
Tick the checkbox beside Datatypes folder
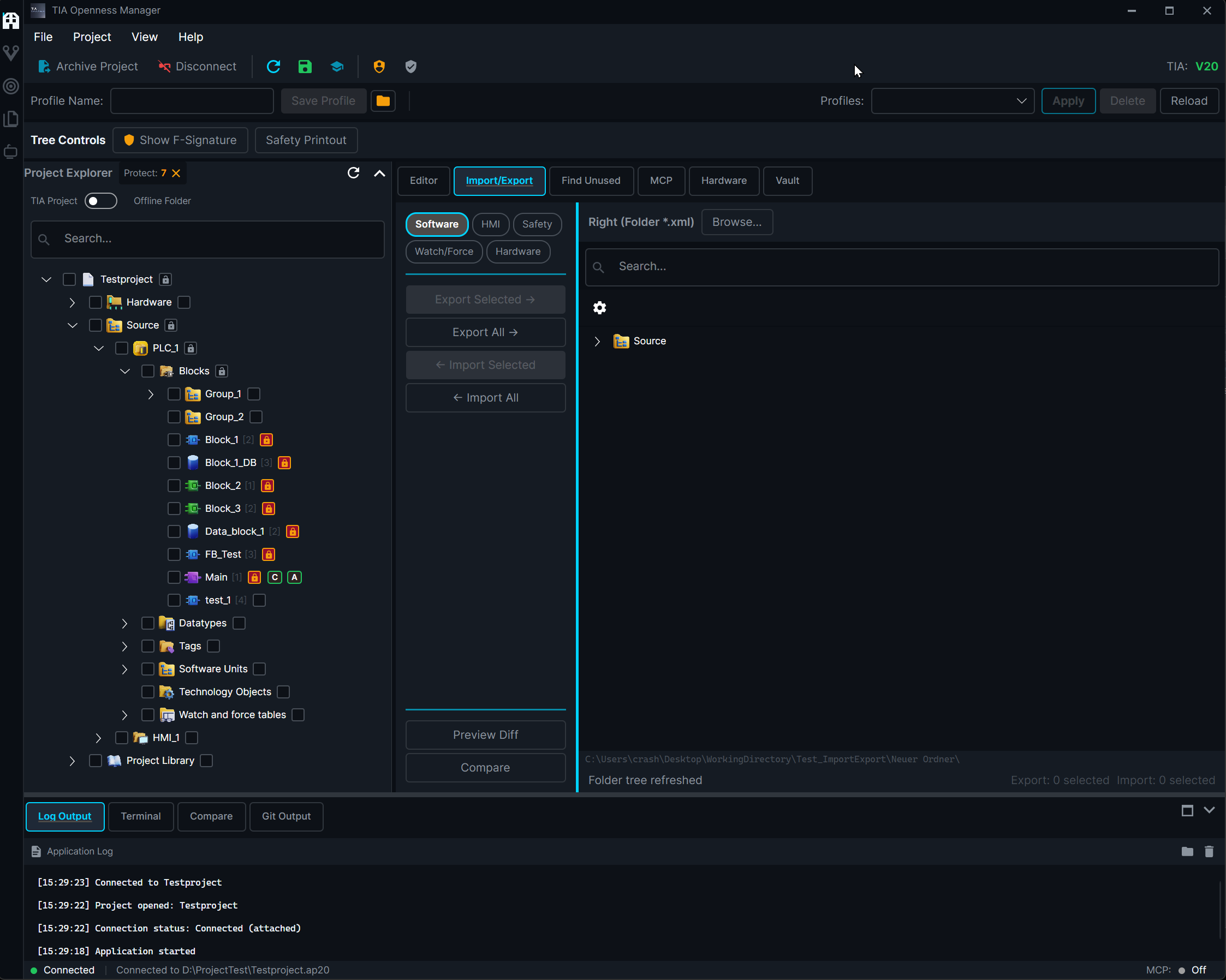[148, 623]
